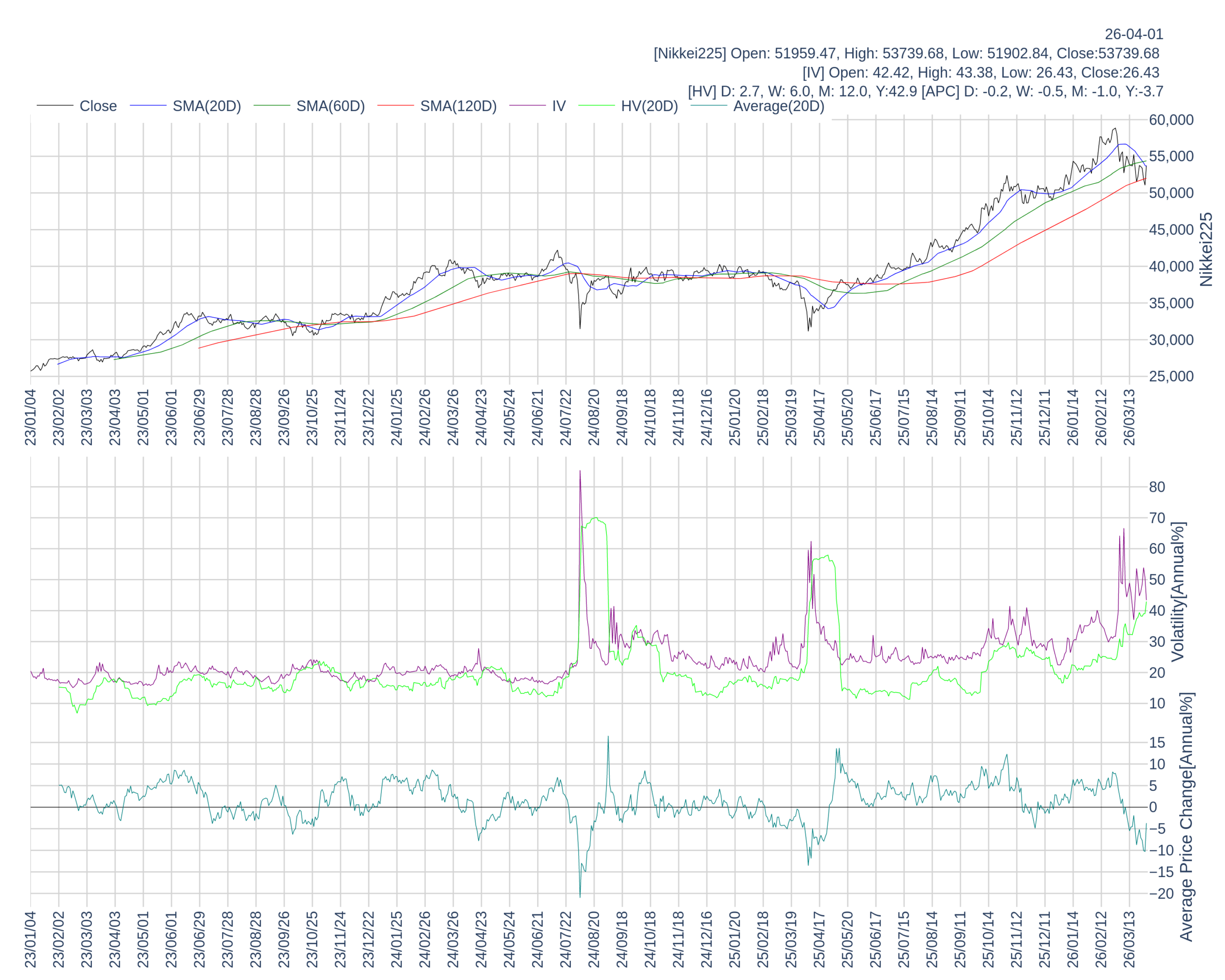Click the 26/03/13 date label on bottom axis
1225x980 pixels.
[x=1130, y=940]
